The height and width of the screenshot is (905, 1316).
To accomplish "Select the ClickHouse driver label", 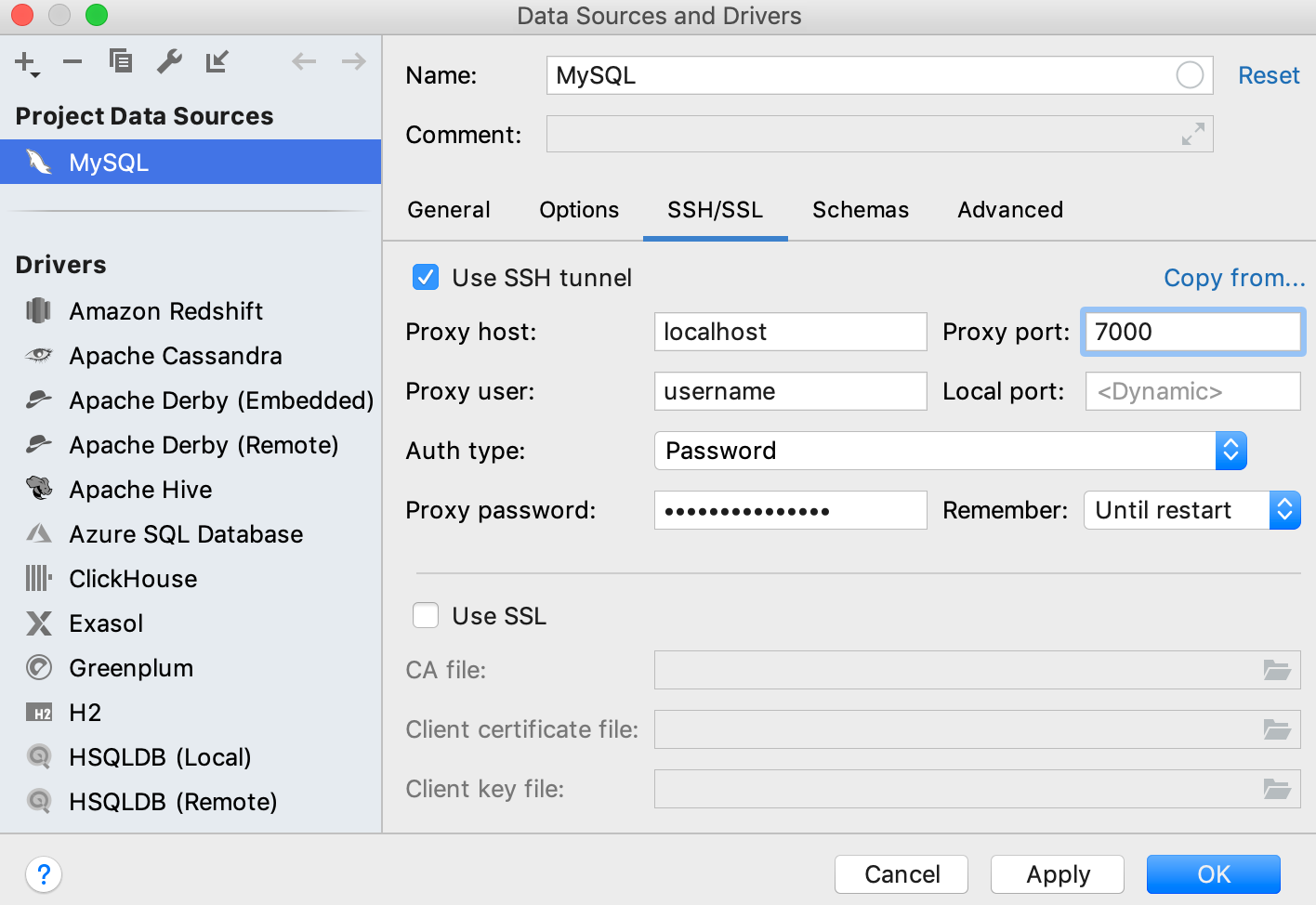I will click(134, 579).
